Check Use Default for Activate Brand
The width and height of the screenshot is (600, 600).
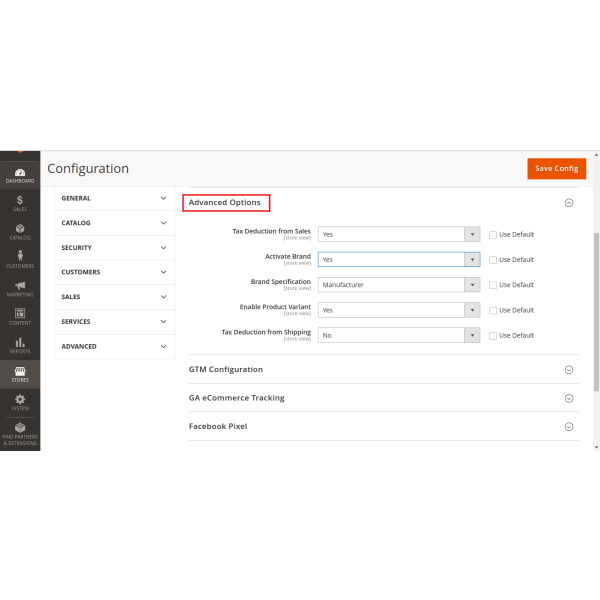tap(493, 260)
